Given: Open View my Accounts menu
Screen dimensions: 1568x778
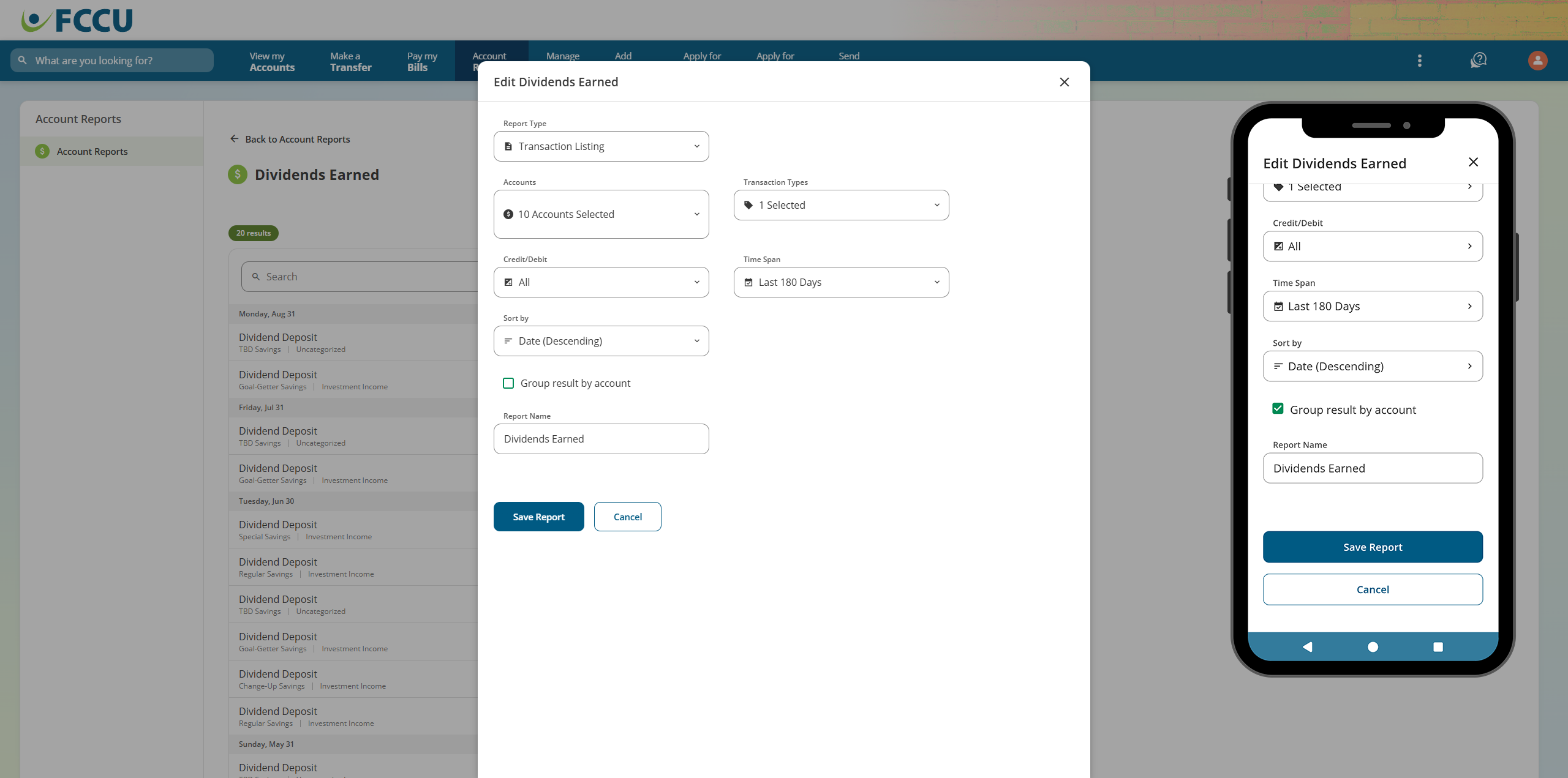Looking at the screenshot, I should (272, 61).
